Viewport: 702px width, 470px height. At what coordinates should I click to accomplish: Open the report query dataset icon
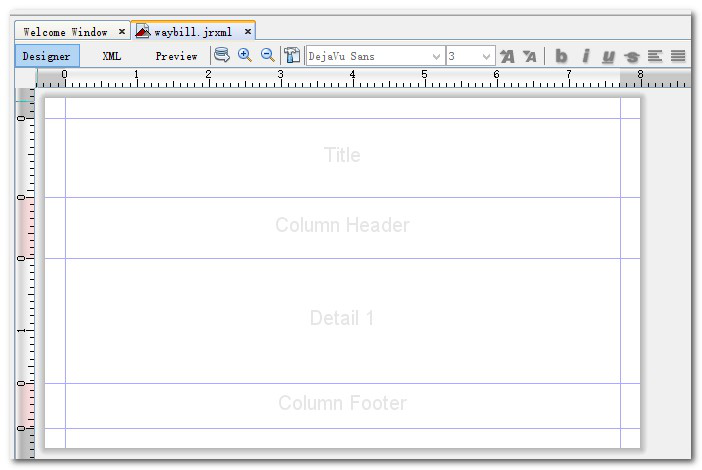point(221,56)
